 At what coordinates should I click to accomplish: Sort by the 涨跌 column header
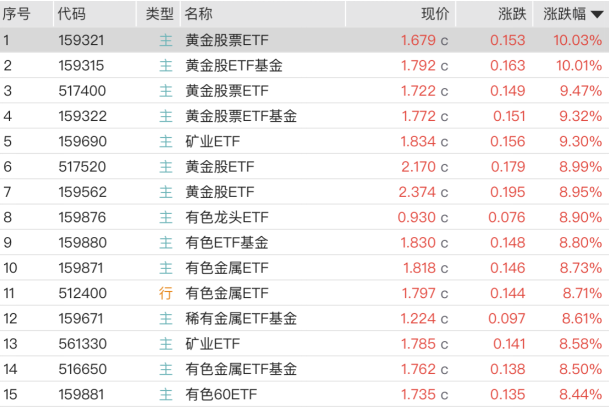[x=511, y=15]
